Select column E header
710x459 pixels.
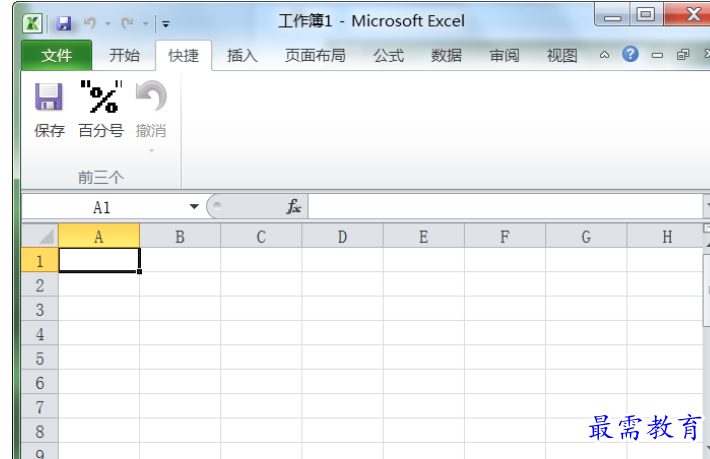[423, 236]
